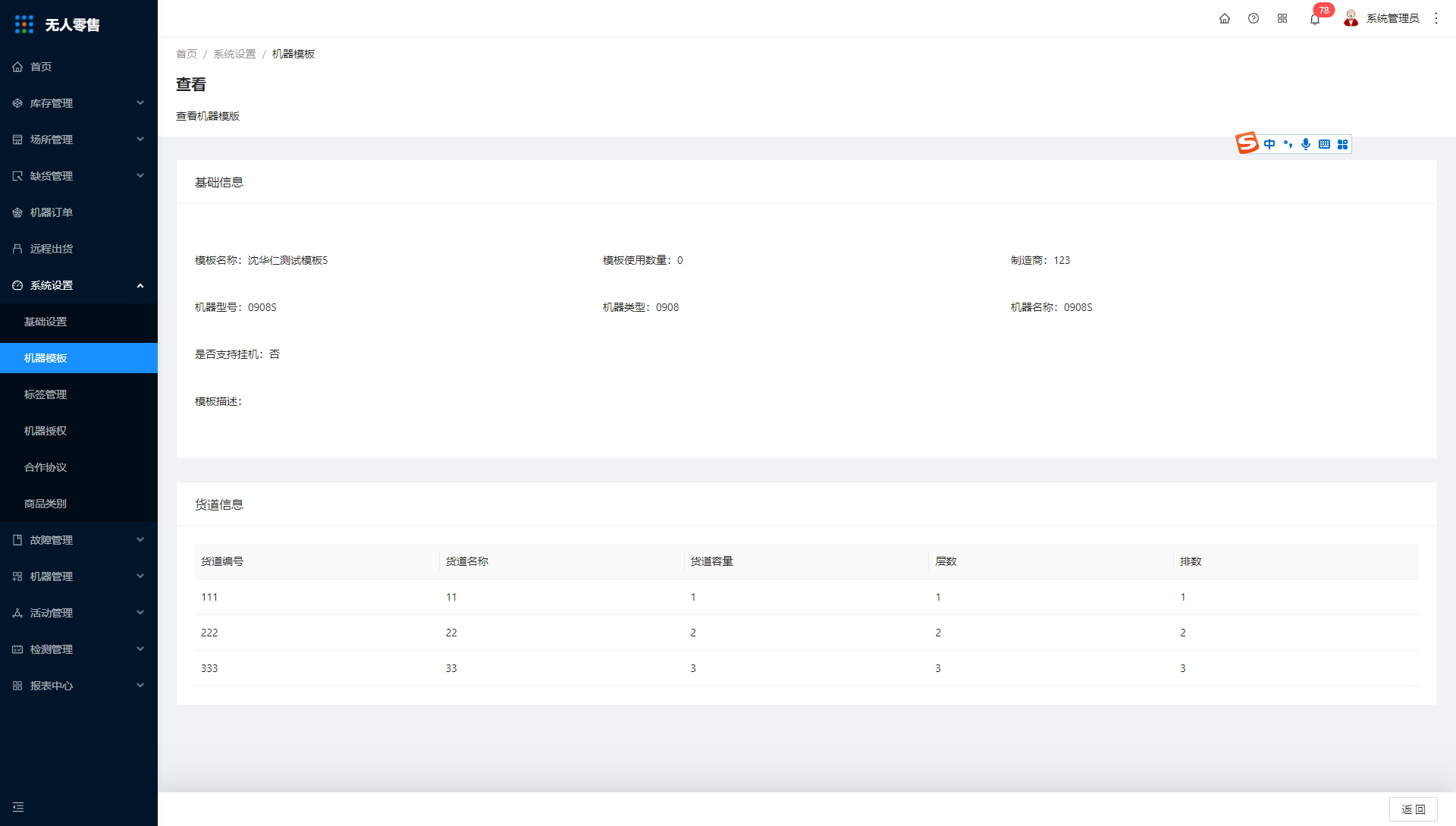Expand 缺货管理 menu chevron

(x=140, y=176)
